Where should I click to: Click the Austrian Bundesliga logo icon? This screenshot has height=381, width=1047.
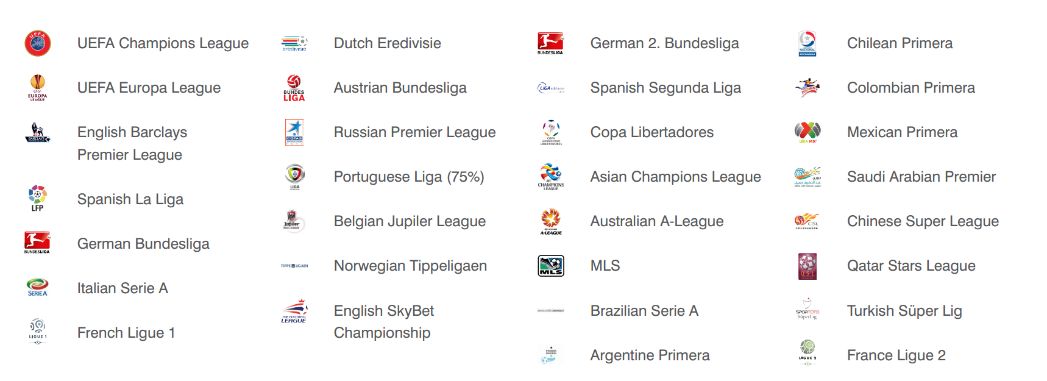tap(294, 87)
